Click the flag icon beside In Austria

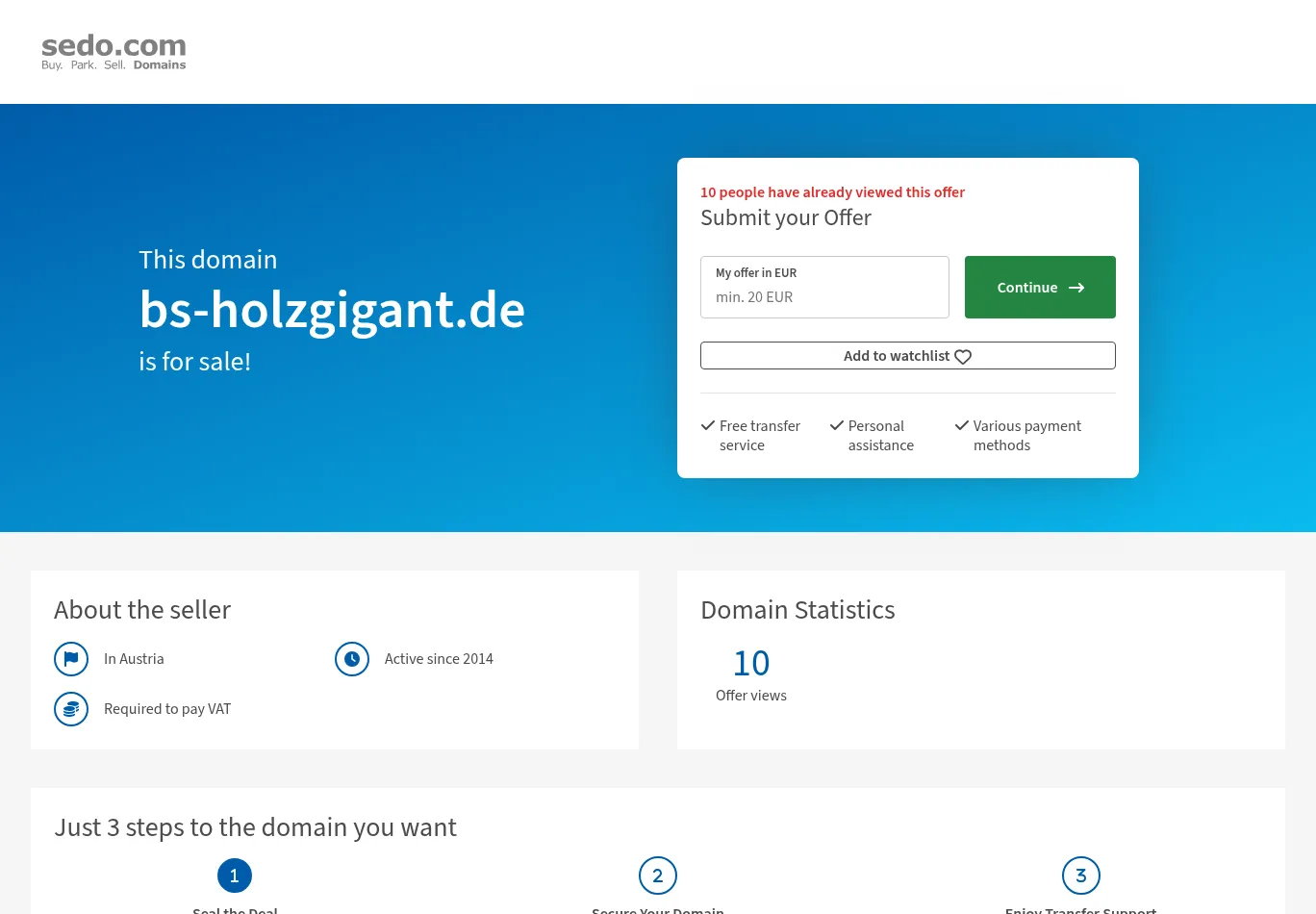(71, 659)
